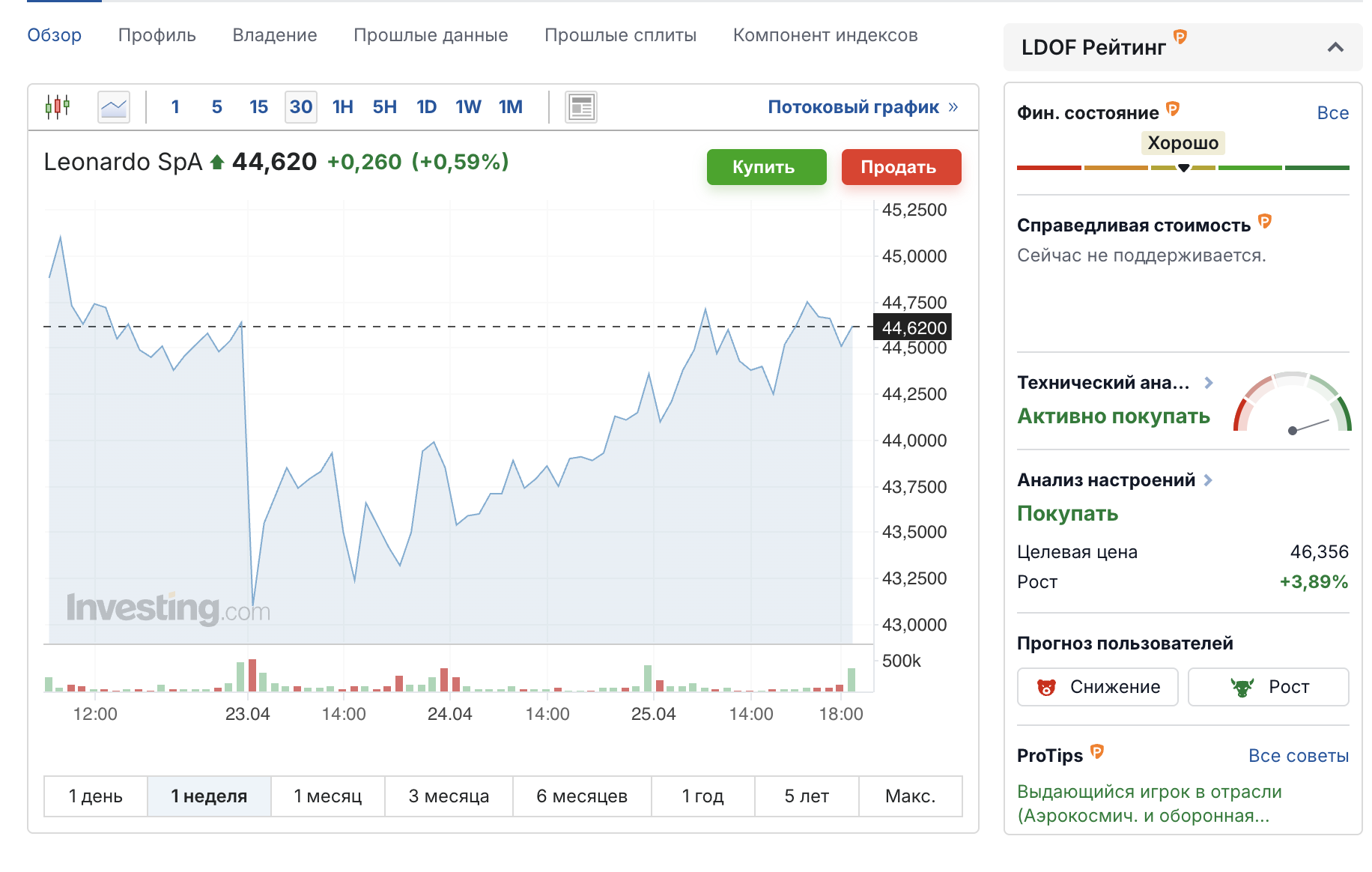Viewport: 1372px width, 872px height.
Task: Click the Хорошо rating label
Action: 1183,143
